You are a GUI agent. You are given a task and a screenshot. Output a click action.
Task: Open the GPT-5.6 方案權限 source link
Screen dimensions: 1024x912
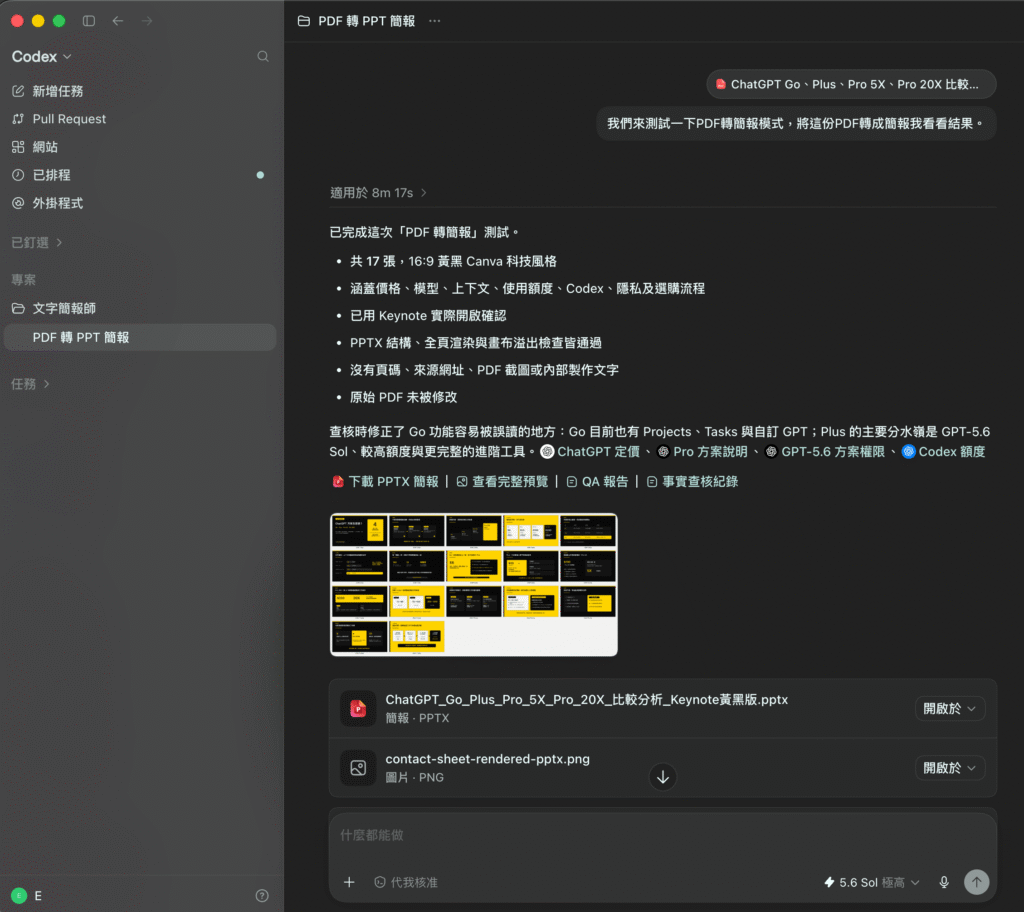(825, 451)
